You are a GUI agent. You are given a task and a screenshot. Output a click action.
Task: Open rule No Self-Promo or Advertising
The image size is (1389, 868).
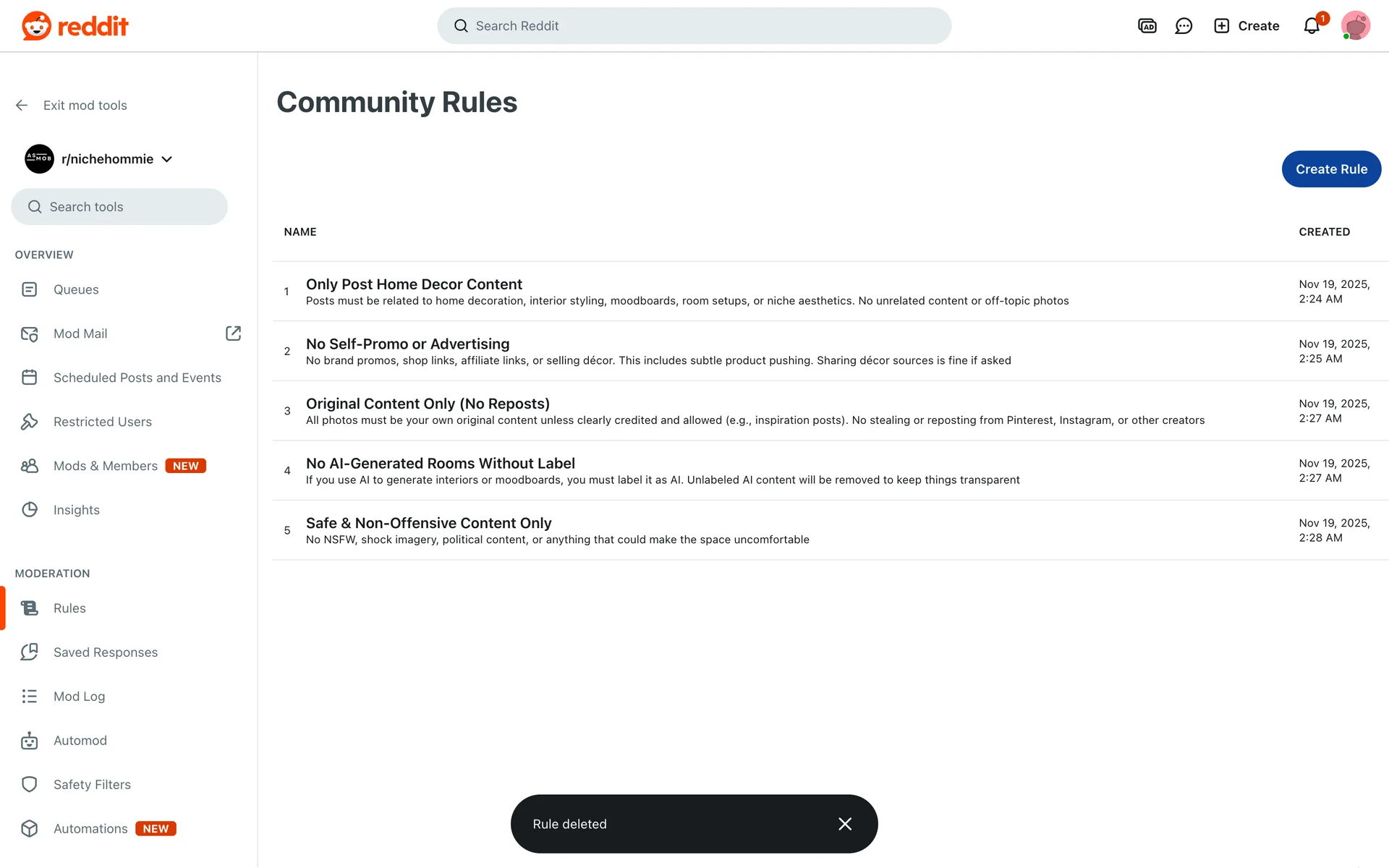click(407, 344)
